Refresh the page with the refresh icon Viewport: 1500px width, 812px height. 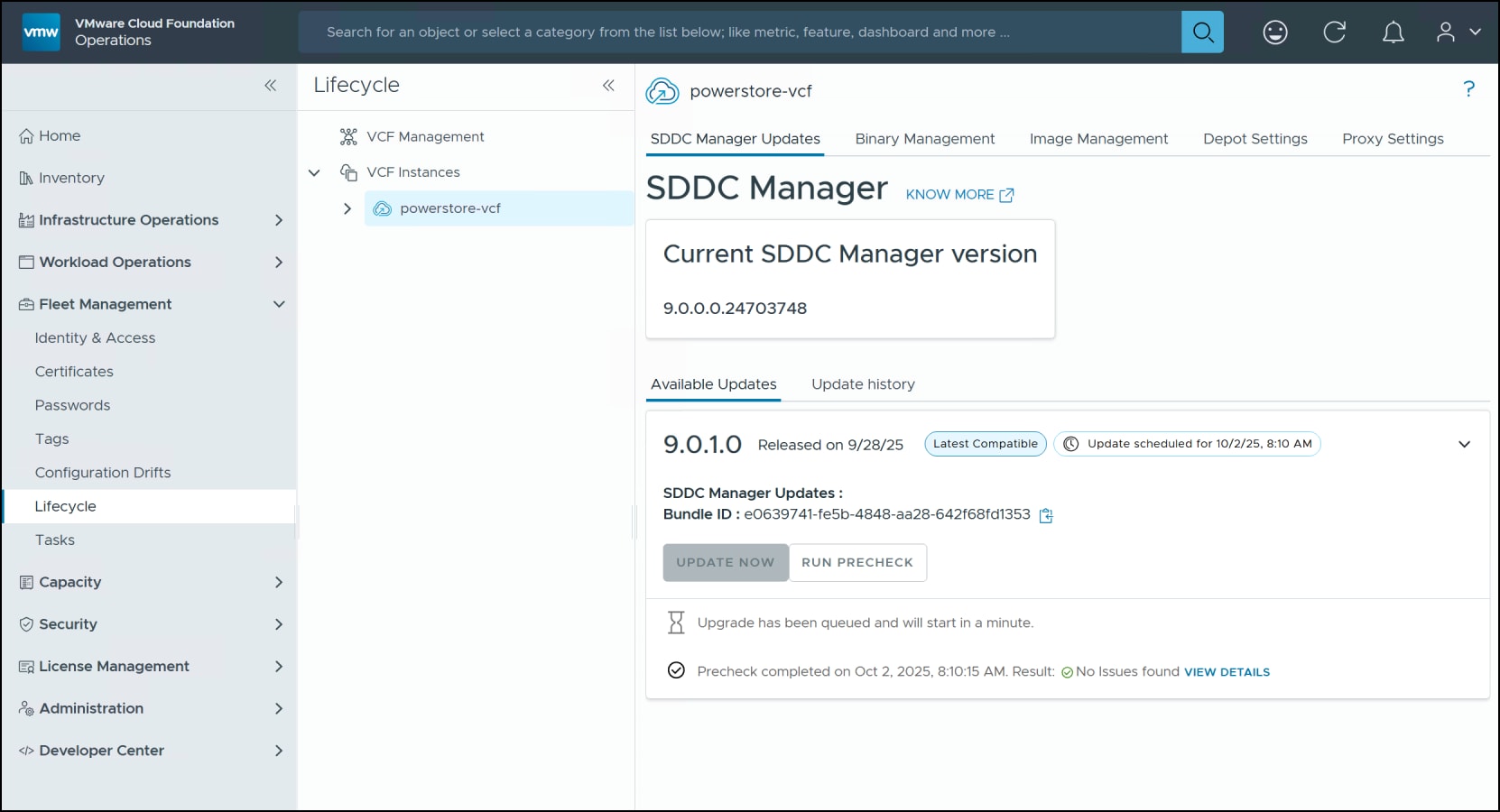click(x=1334, y=32)
